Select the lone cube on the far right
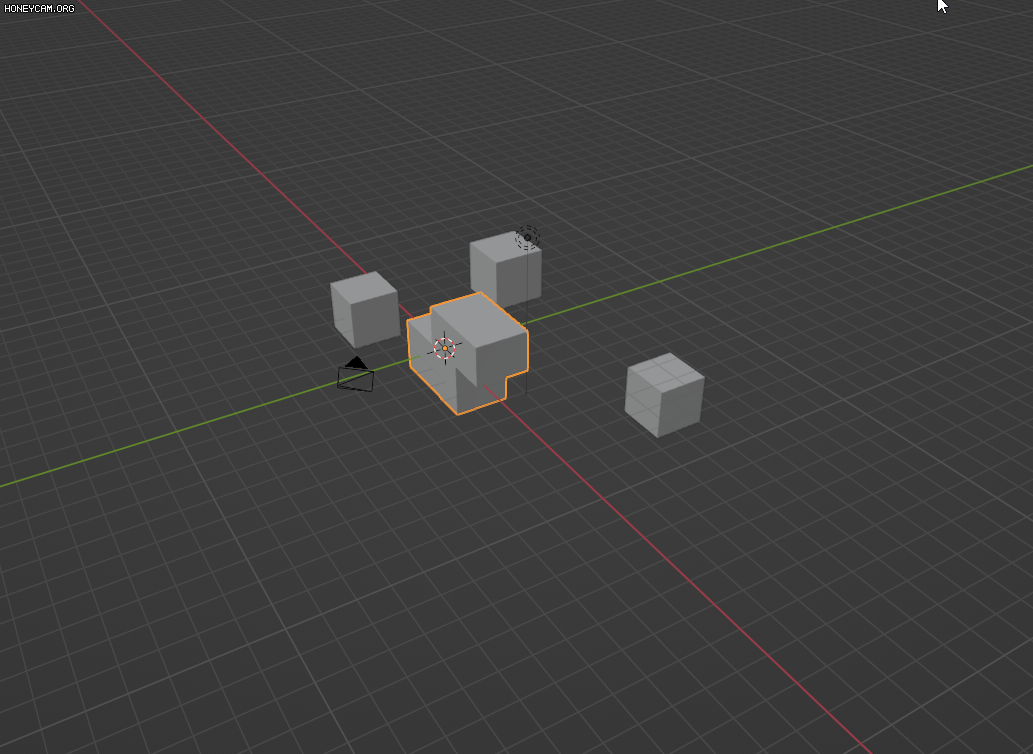 [664, 395]
